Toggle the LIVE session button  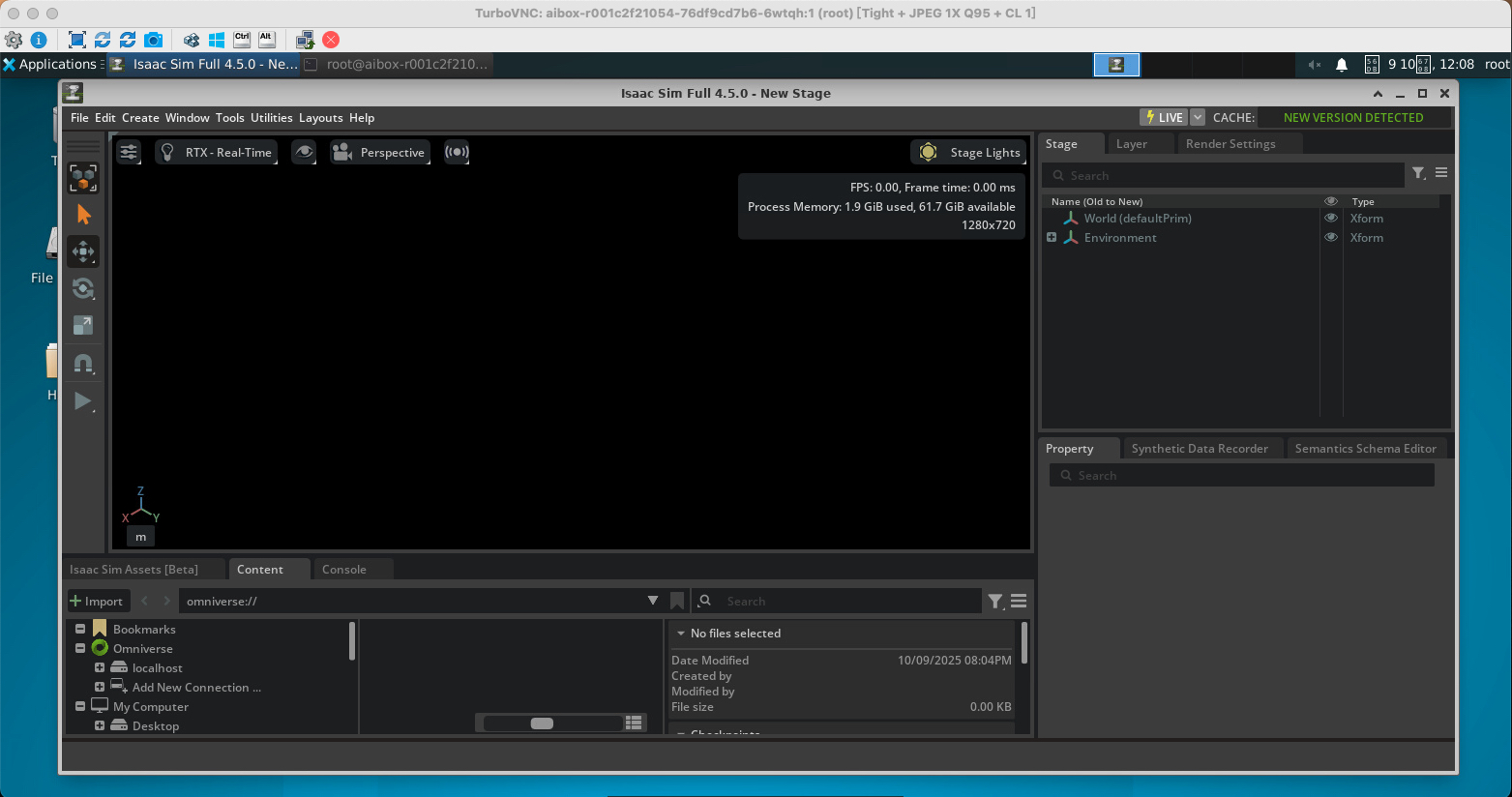pos(1164,117)
